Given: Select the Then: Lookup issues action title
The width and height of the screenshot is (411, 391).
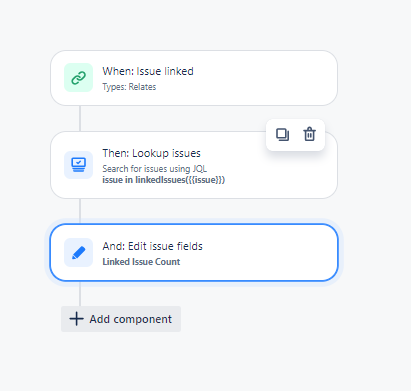Looking at the screenshot, I should point(151,153).
